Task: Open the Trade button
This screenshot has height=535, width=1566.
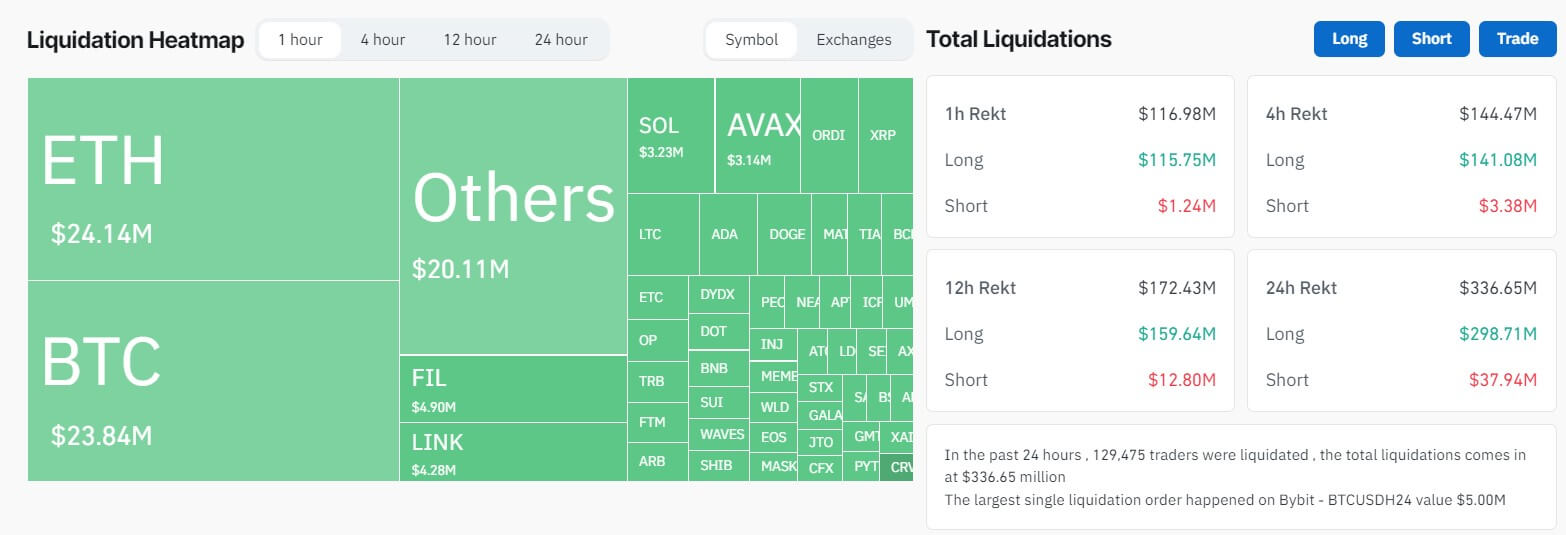Action: (1517, 39)
